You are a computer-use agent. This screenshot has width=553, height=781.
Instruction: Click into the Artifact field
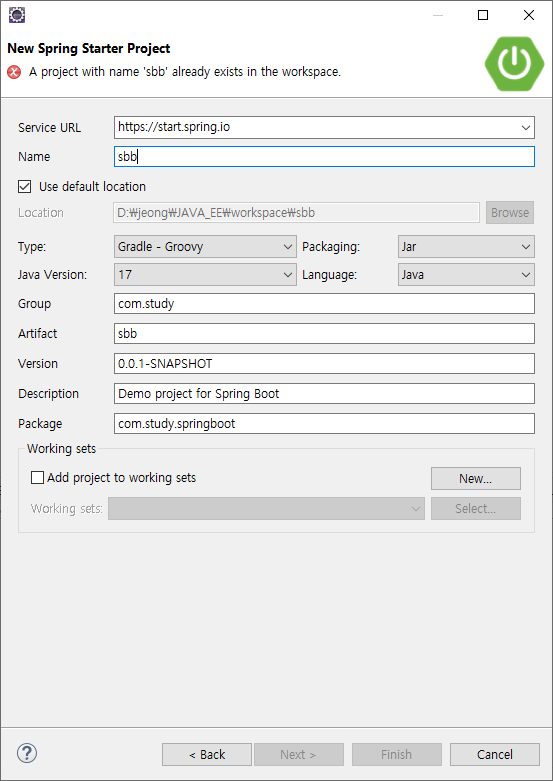tap(324, 334)
